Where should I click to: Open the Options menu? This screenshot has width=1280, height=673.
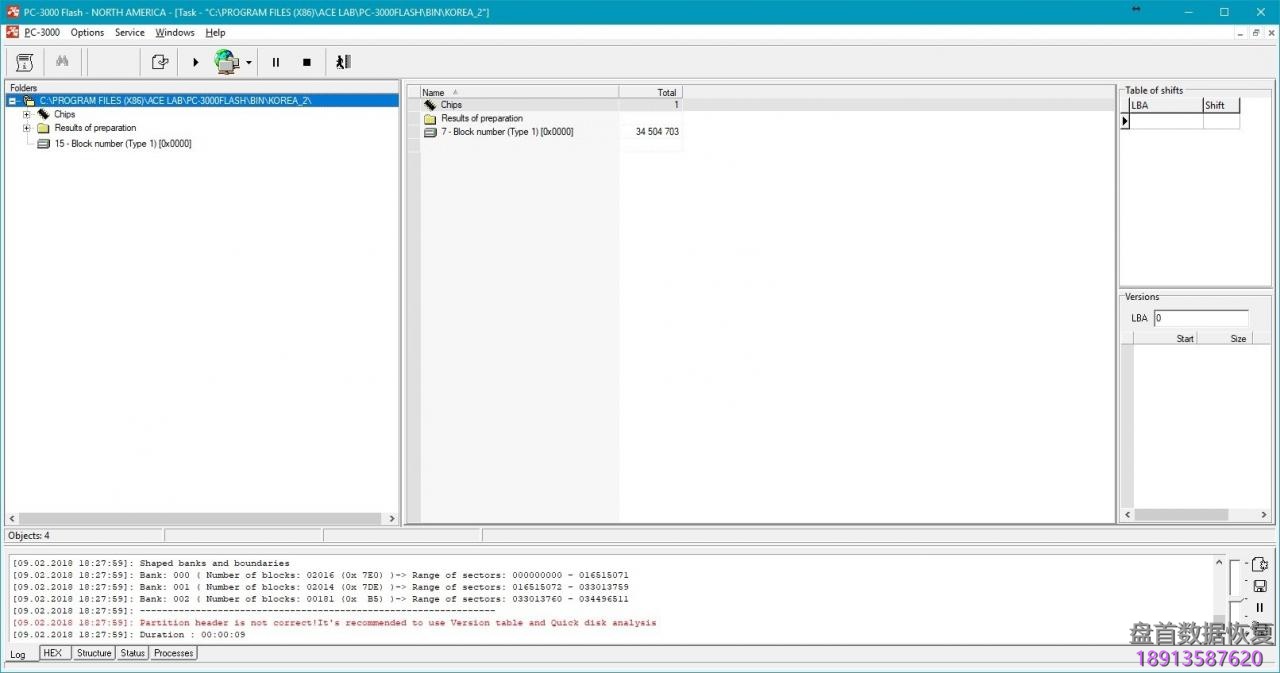87,32
